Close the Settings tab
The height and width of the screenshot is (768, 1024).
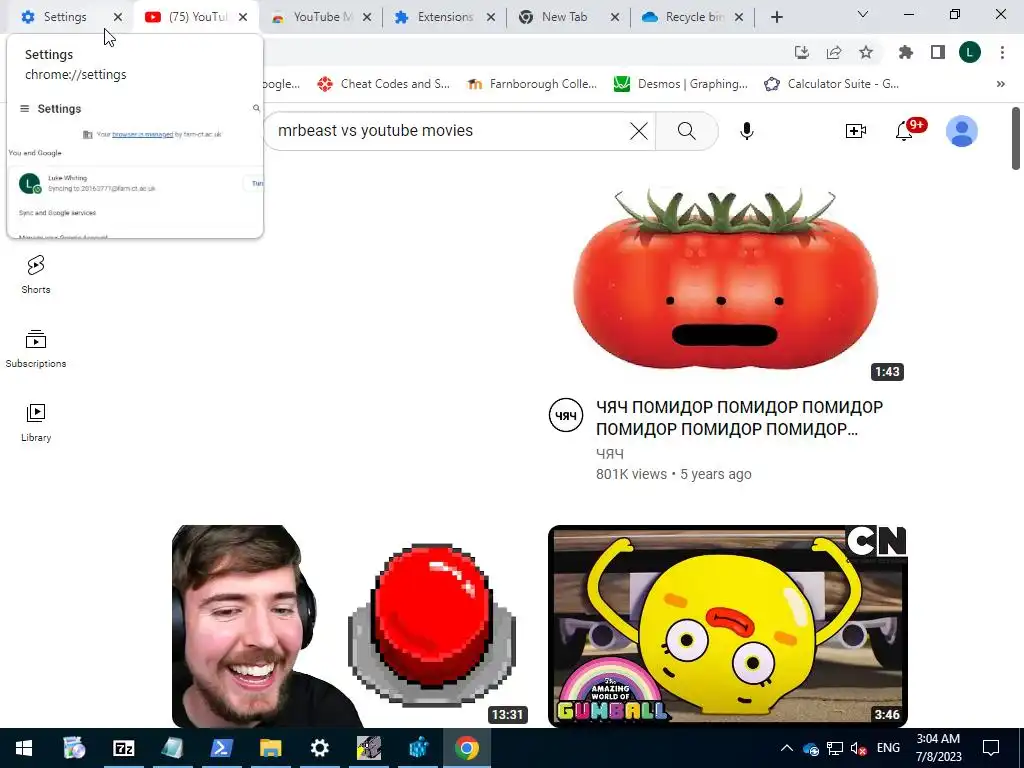pos(118,17)
